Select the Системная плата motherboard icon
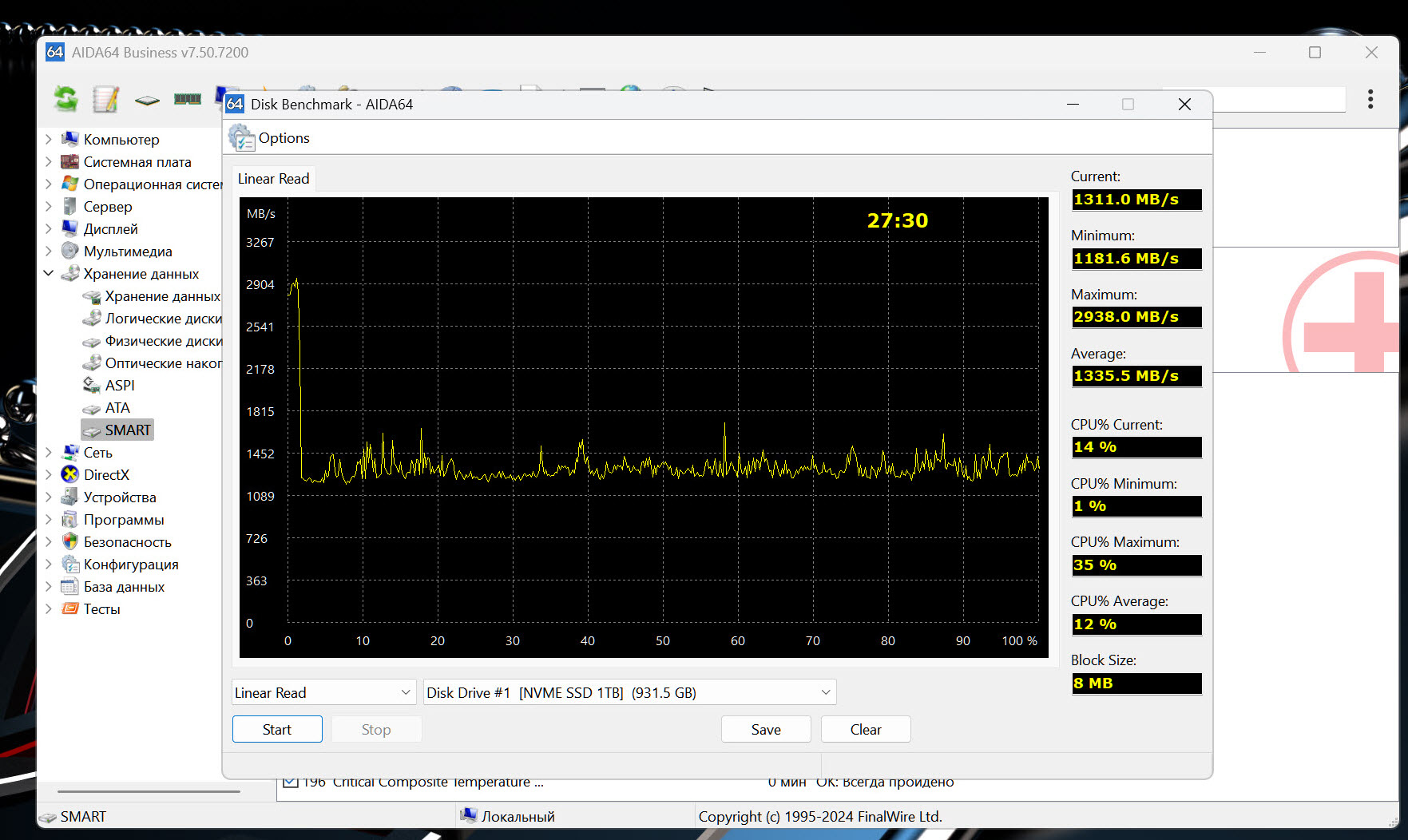 (70, 161)
